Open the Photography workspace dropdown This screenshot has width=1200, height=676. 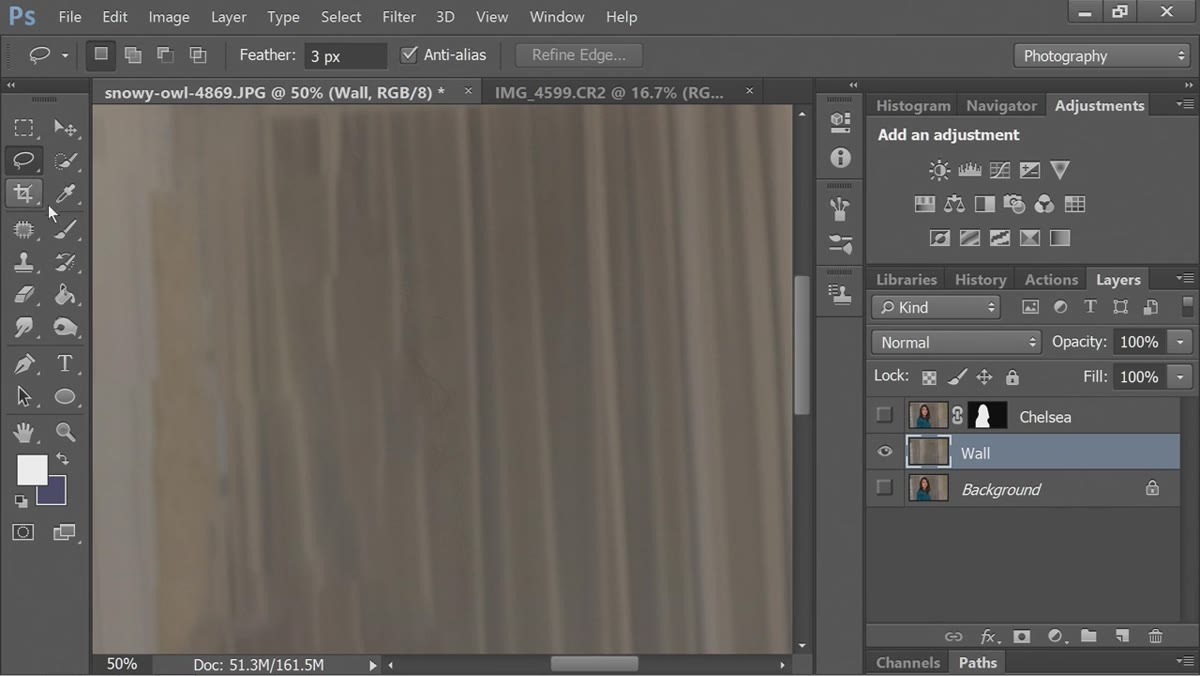1102,56
